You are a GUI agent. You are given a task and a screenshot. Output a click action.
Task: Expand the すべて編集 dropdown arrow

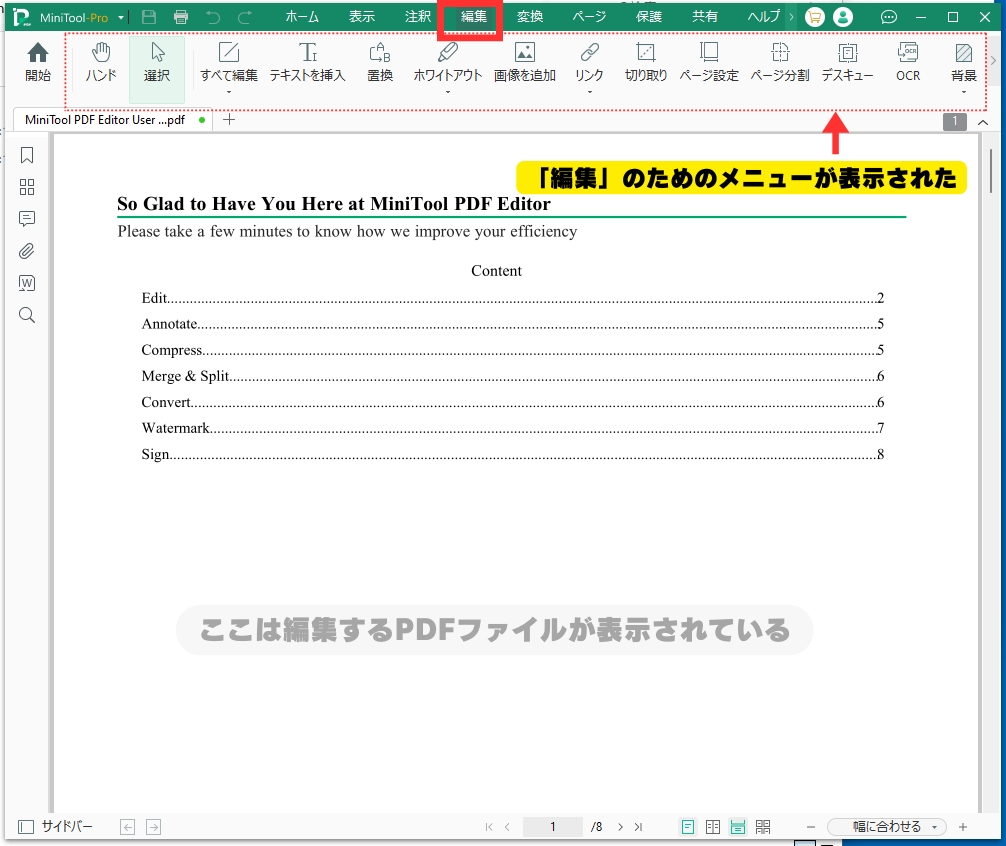pos(228,92)
